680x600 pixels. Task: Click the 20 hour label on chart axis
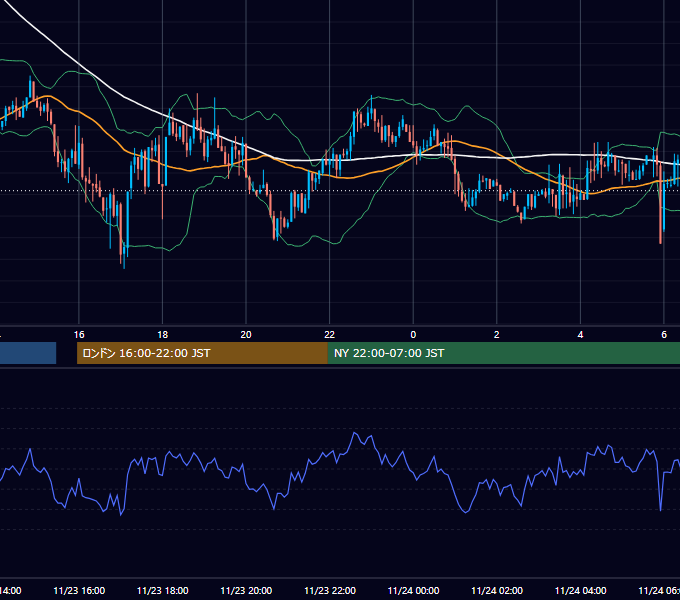[246, 335]
